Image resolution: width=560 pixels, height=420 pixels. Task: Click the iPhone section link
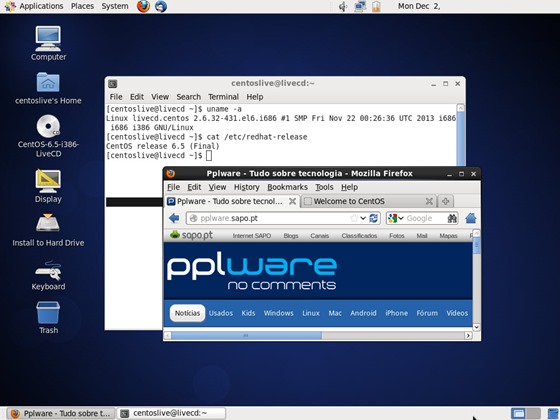coord(396,313)
